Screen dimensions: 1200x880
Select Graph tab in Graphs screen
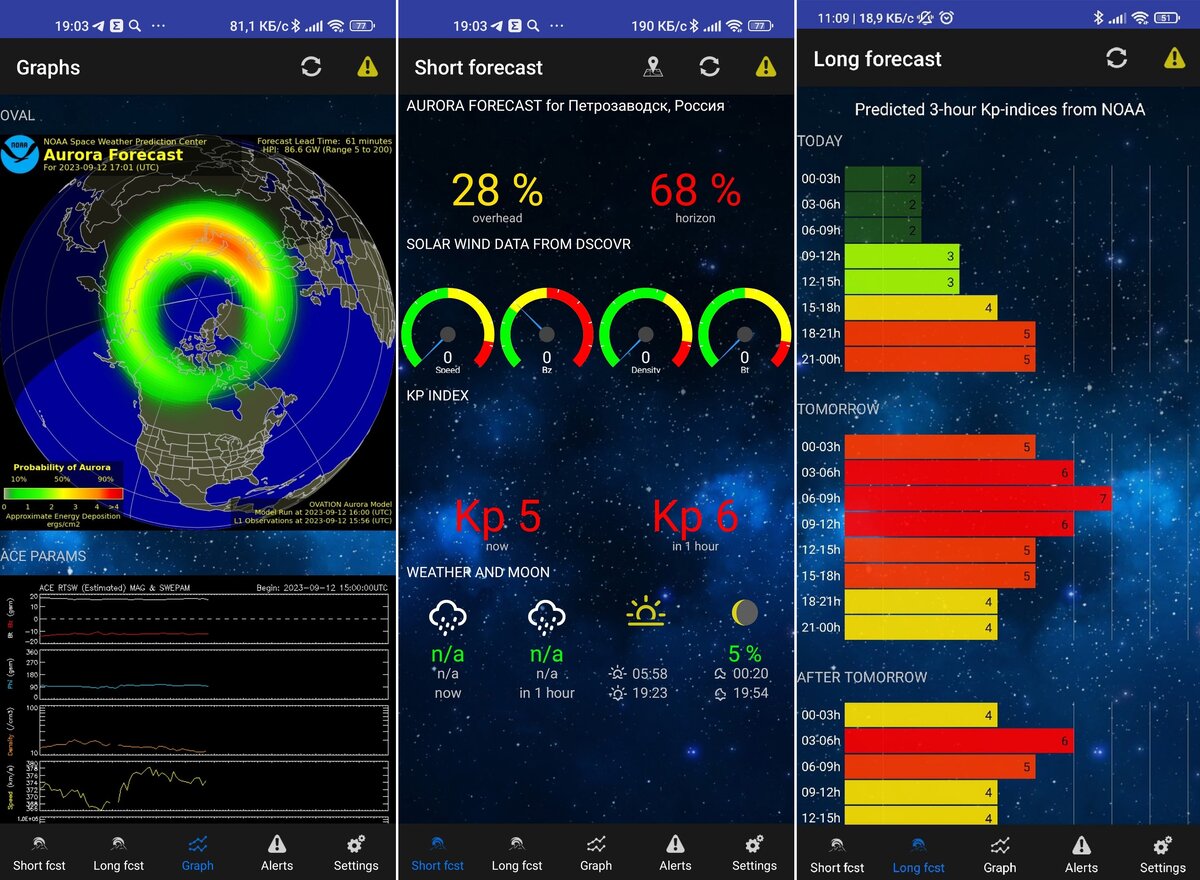tap(197, 853)
